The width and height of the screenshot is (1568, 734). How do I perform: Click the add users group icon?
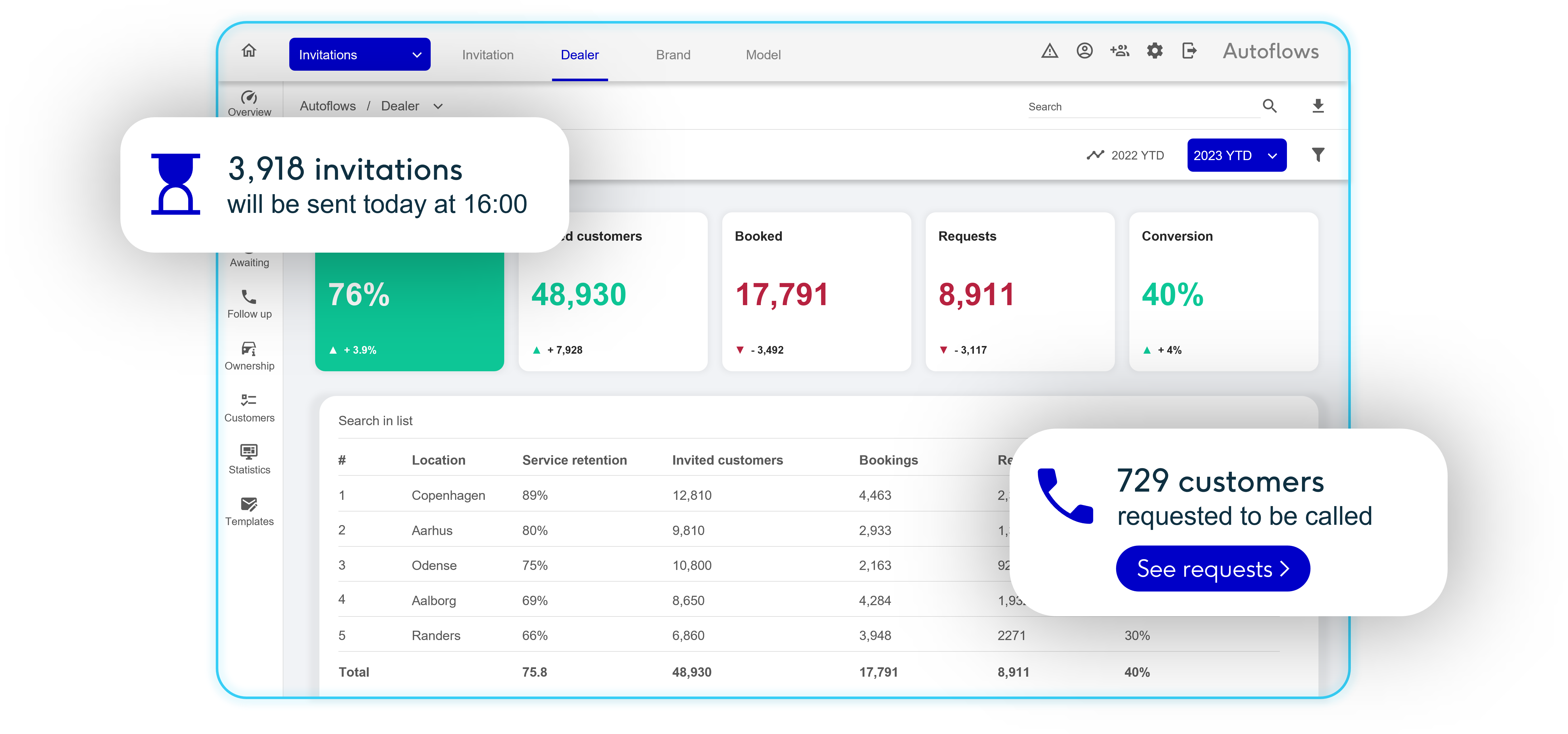pyautogui.click(x=1119, y=51)
